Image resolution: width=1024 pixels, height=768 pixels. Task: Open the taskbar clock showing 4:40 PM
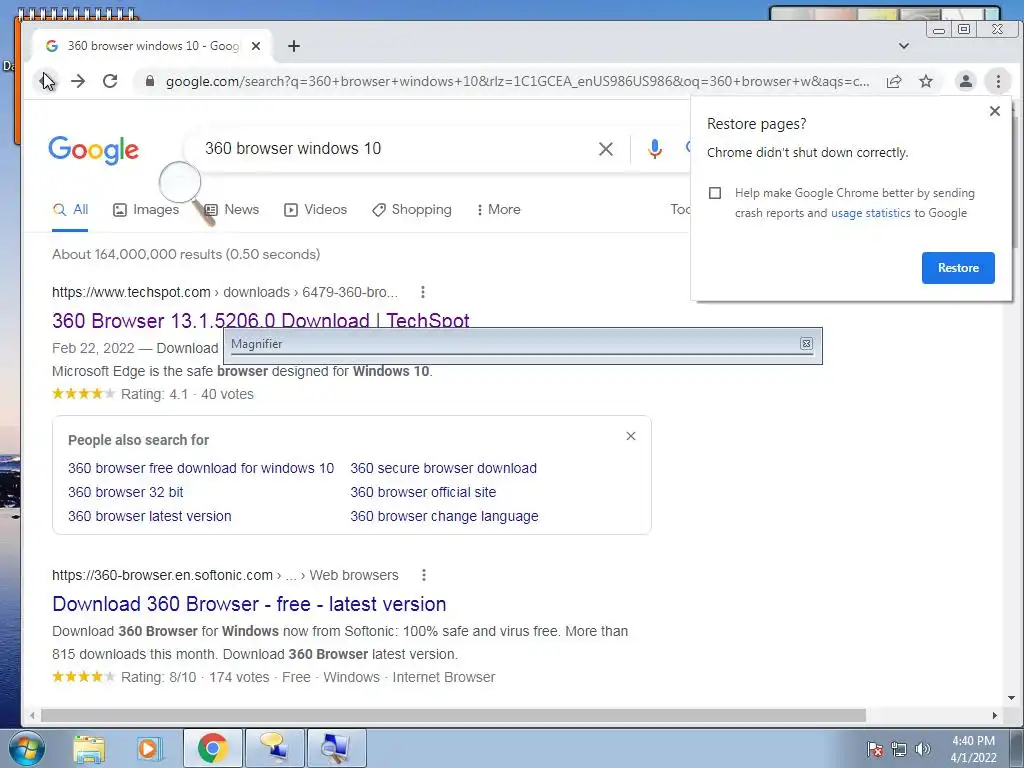tap(973, 749)
